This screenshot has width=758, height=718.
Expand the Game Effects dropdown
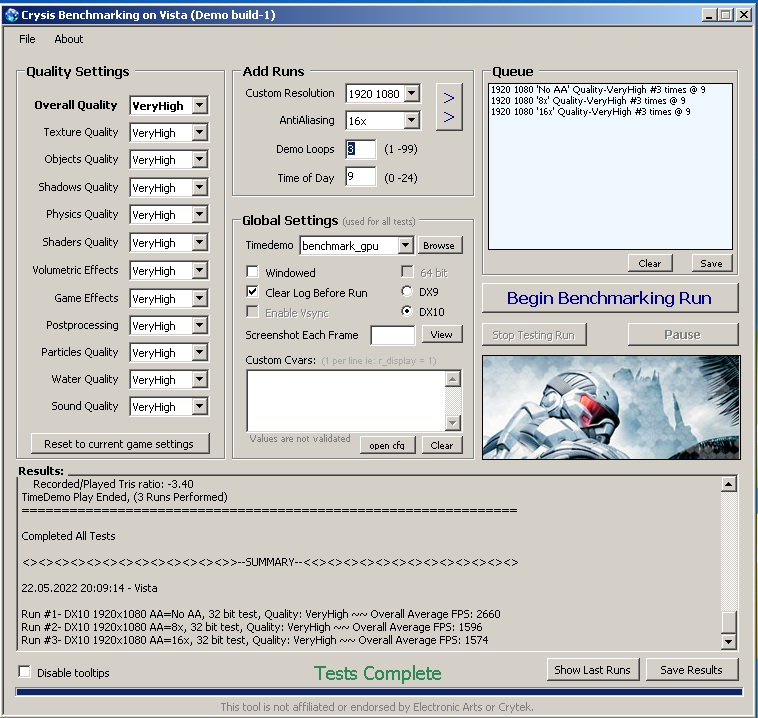(199, 298)
